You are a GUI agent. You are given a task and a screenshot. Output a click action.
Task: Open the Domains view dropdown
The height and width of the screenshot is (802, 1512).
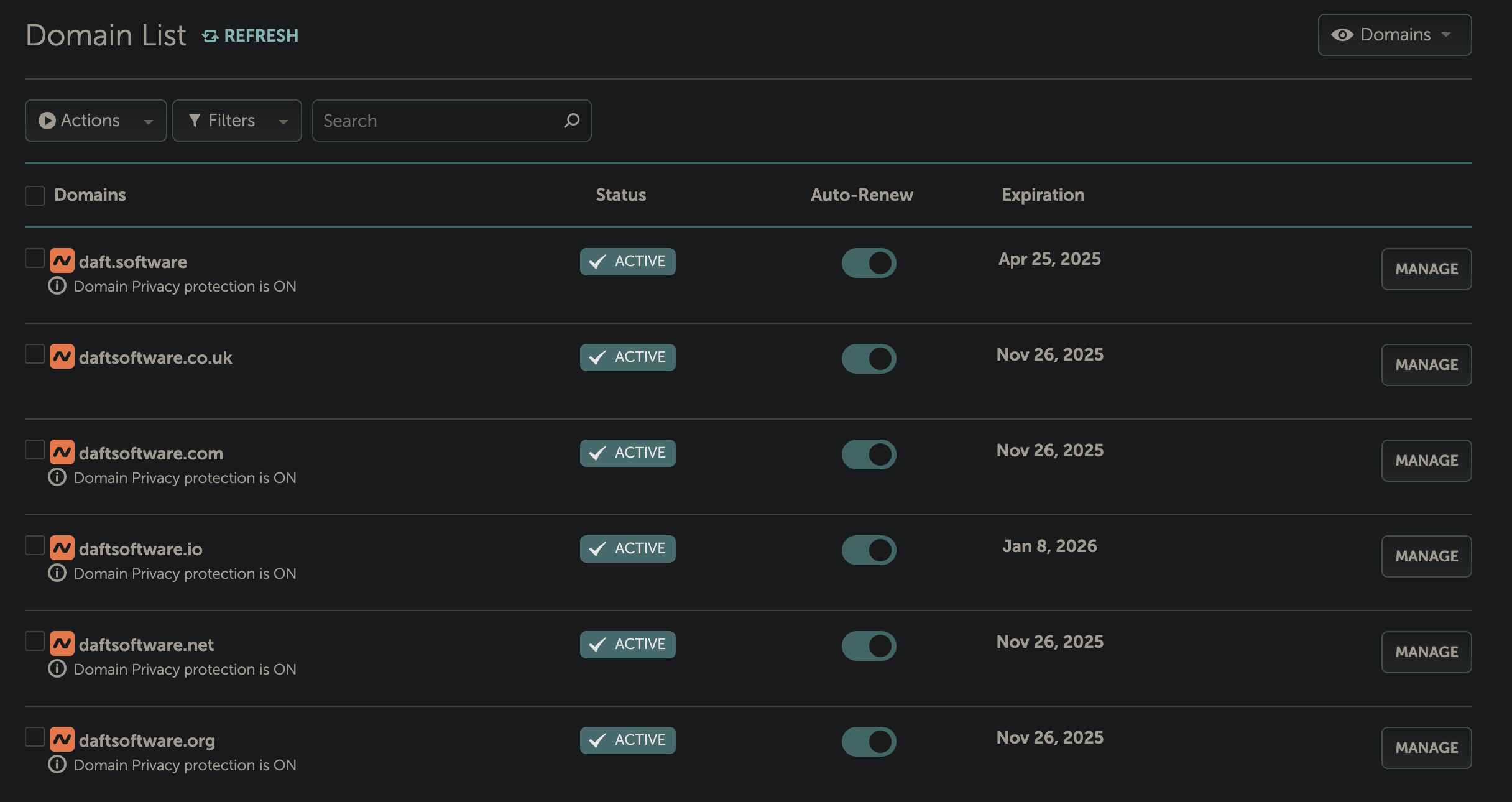(x=1394, y=35)
